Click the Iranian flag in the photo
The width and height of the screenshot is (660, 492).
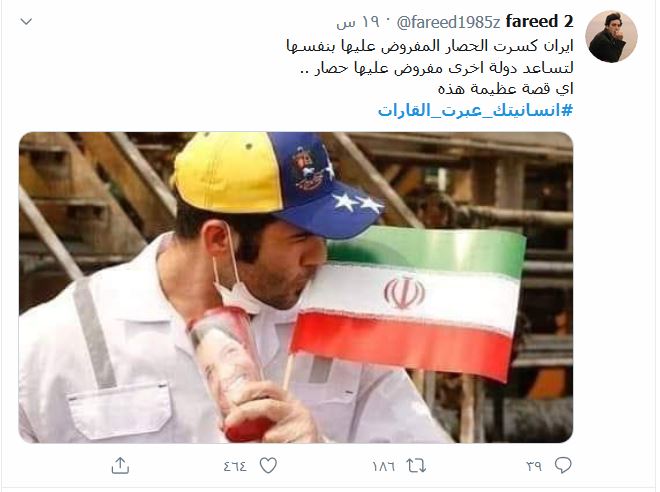407,303
